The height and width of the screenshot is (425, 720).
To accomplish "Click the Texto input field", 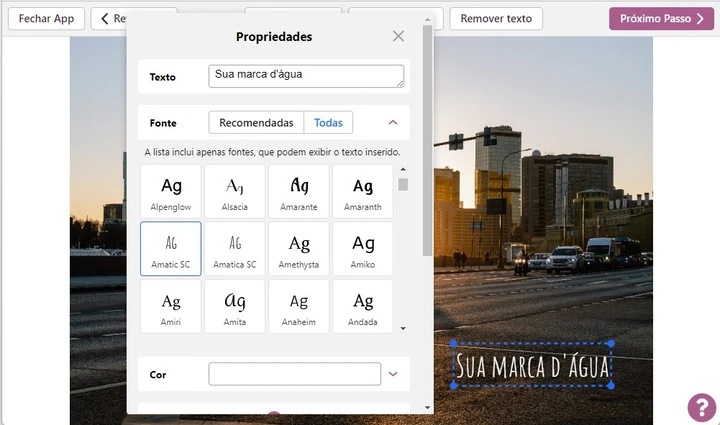I will tap(306, 76).
